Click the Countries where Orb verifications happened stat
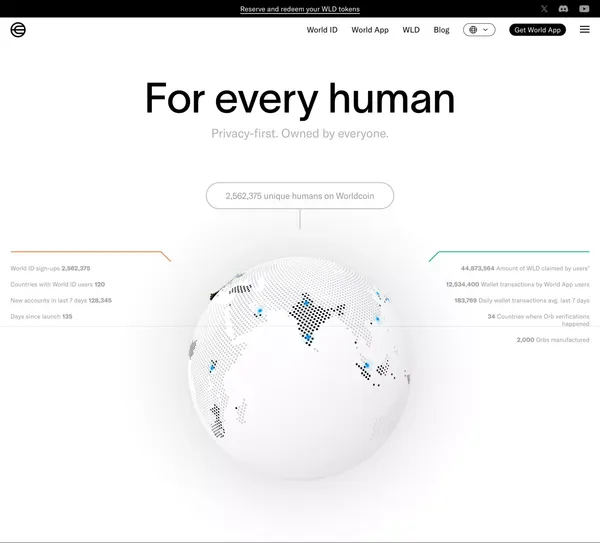 pos(538,320)
